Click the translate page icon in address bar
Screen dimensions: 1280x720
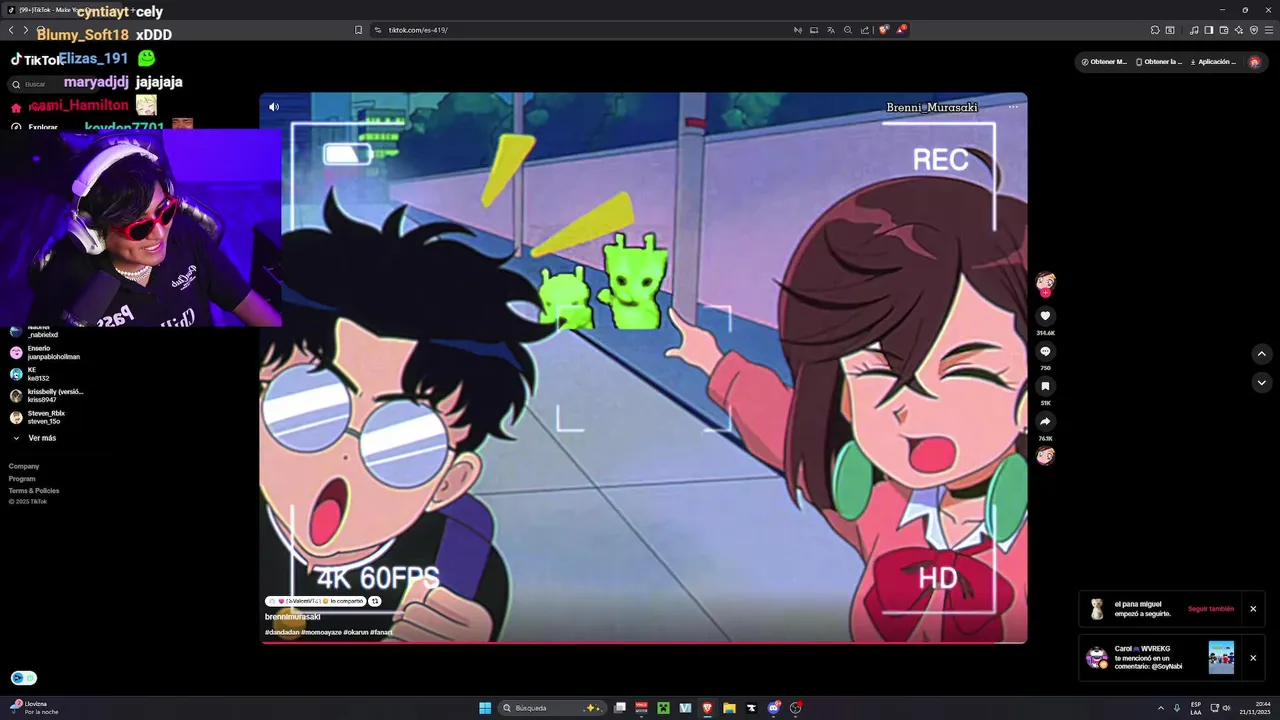pyautogui.click(x=831, y=30)
